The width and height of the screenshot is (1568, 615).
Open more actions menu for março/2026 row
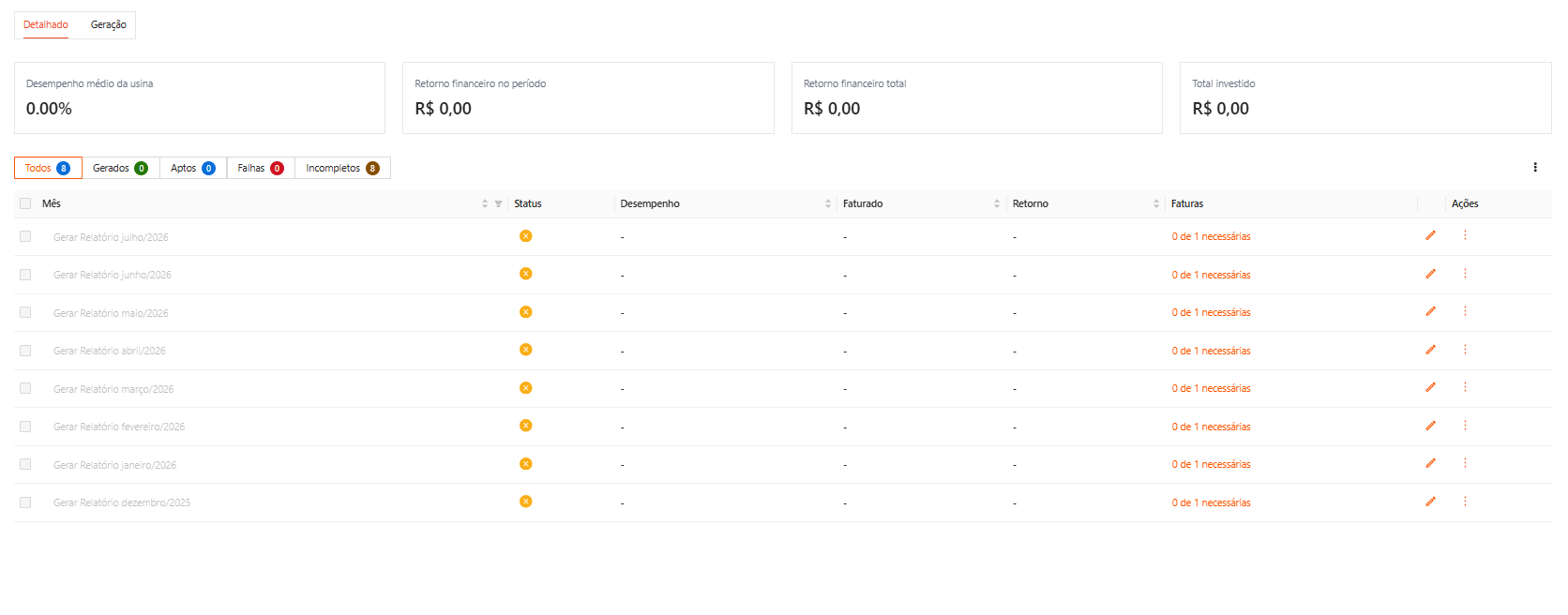(x=1465, y=387)
